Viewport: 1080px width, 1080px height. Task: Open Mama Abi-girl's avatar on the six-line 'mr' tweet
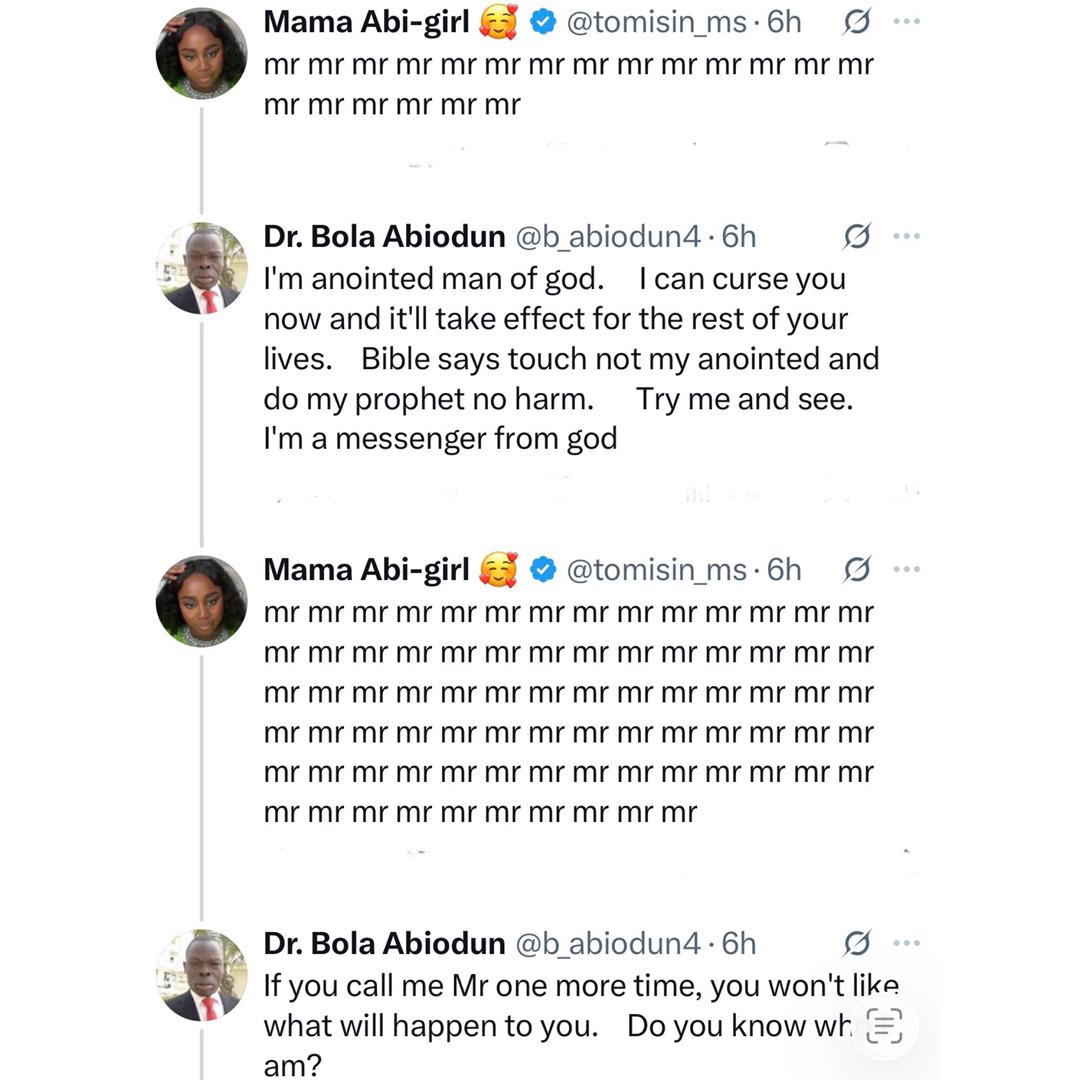click(x=201, y=601)
